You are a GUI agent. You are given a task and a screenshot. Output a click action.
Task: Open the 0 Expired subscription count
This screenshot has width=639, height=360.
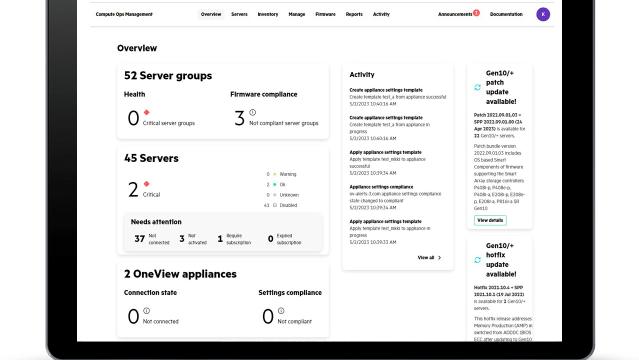pos(284,239)
